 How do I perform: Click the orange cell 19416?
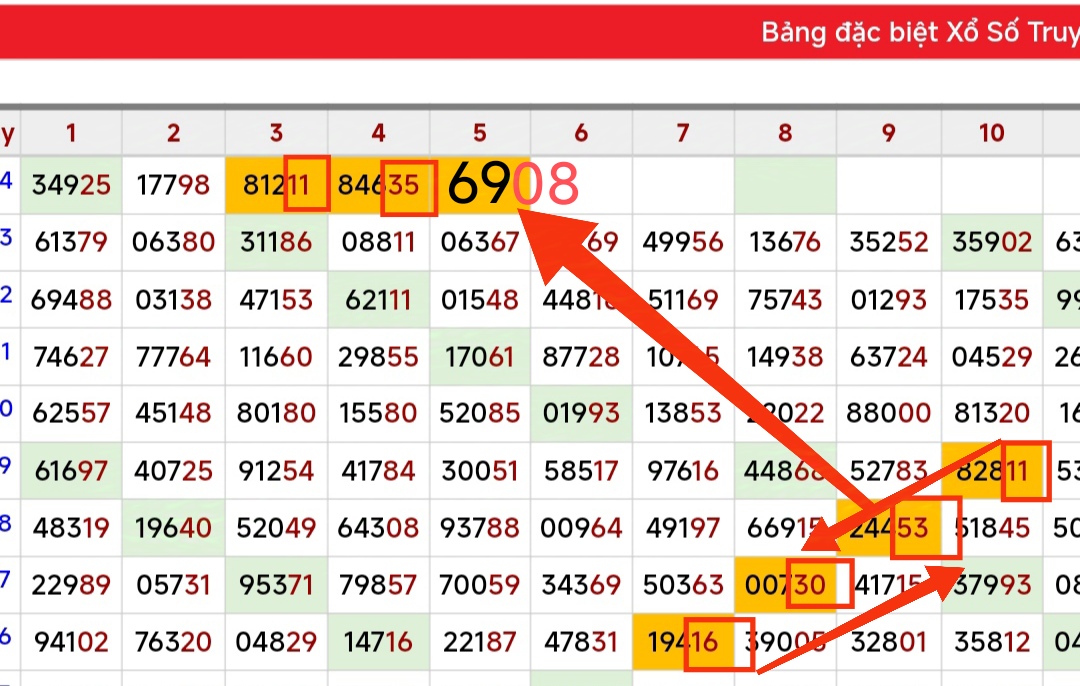click(683, 641)
